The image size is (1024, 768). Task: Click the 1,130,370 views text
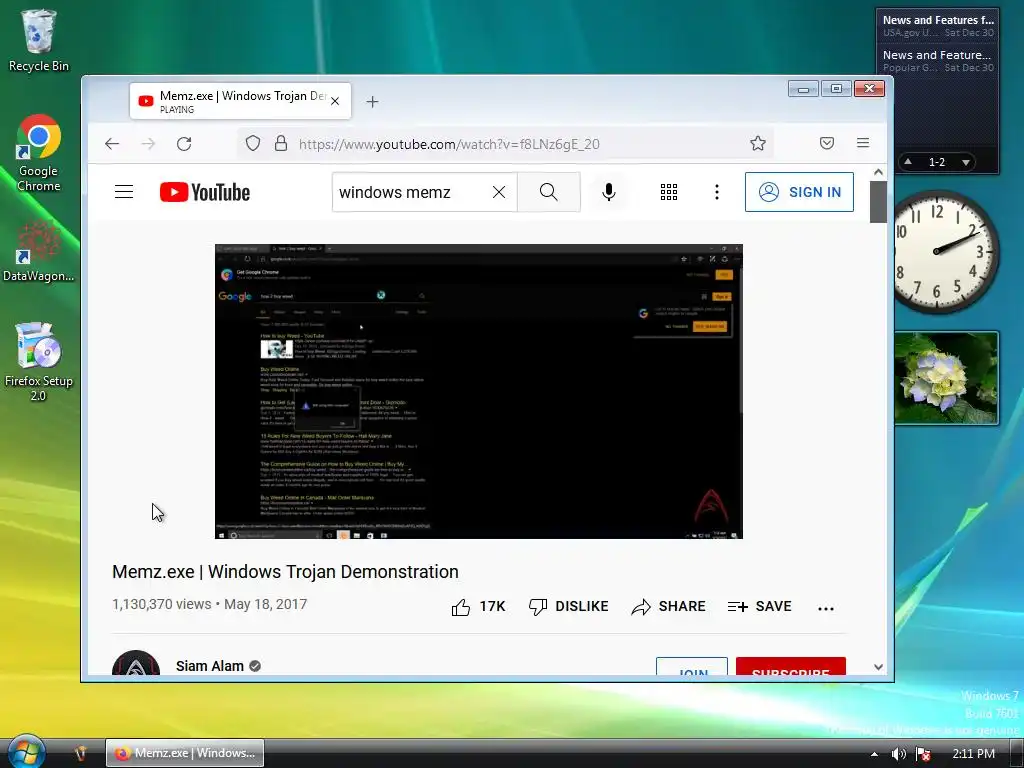pos(161,604)
